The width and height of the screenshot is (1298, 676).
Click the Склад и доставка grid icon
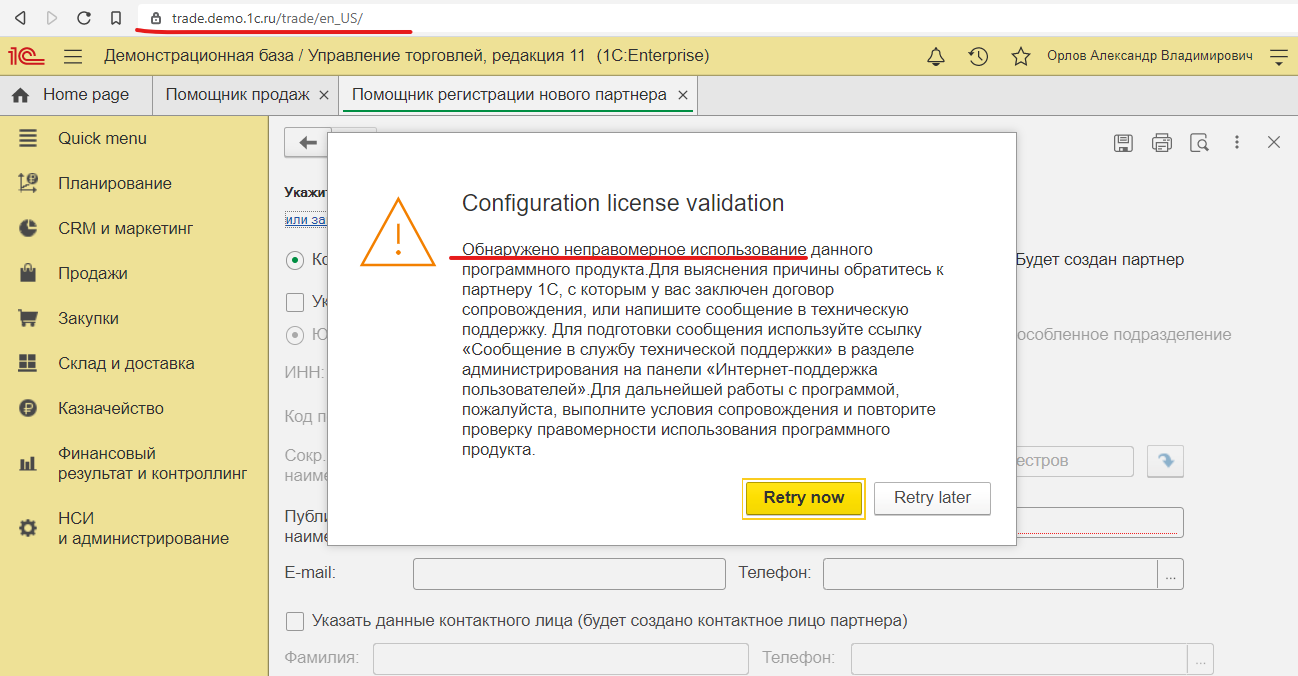click(x=27, y=363)
